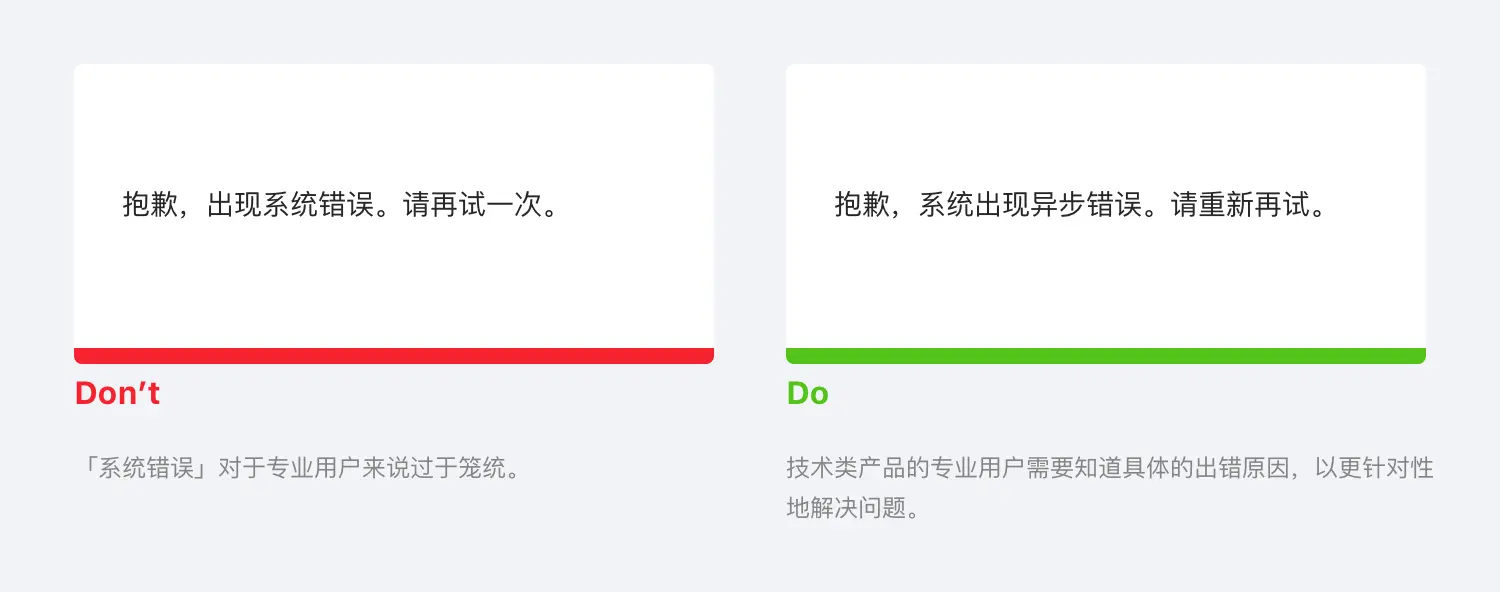Click "需要知道具体" in the Do caption
Viewport: 1500px width, 592px height.
click(1098, 468)
